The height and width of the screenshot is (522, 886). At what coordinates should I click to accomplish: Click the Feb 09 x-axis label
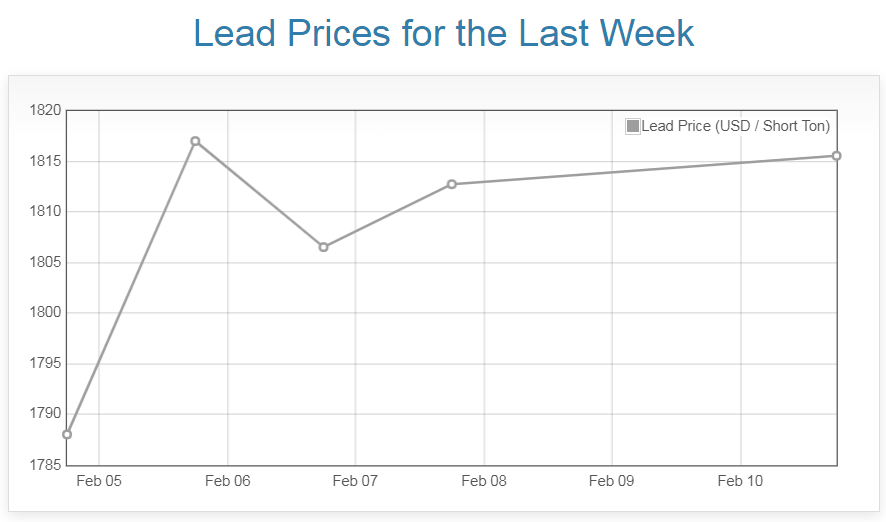pyautogui.click(x=612, y=481)
